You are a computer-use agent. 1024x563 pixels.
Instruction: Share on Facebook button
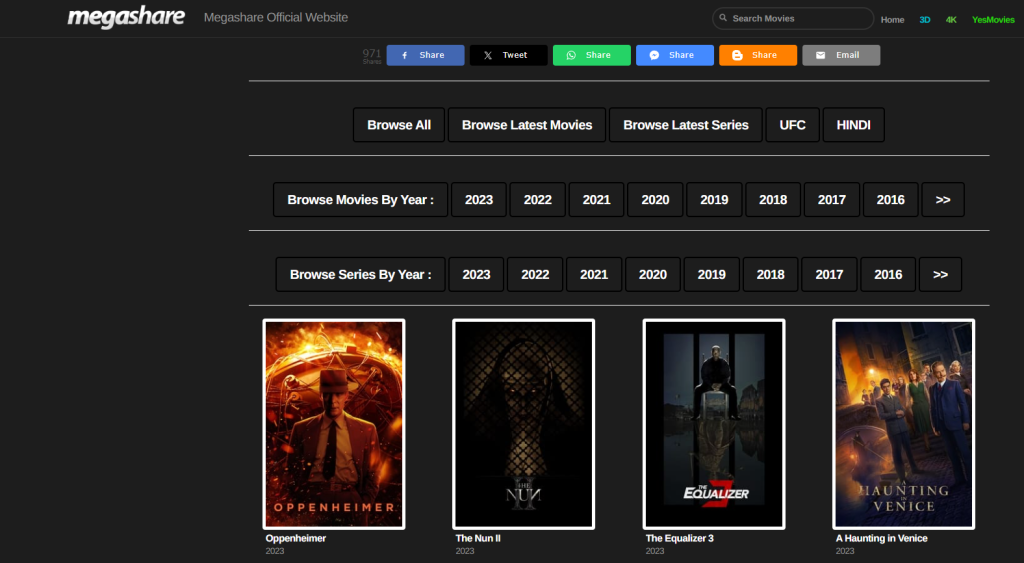(x=425, y=55)
